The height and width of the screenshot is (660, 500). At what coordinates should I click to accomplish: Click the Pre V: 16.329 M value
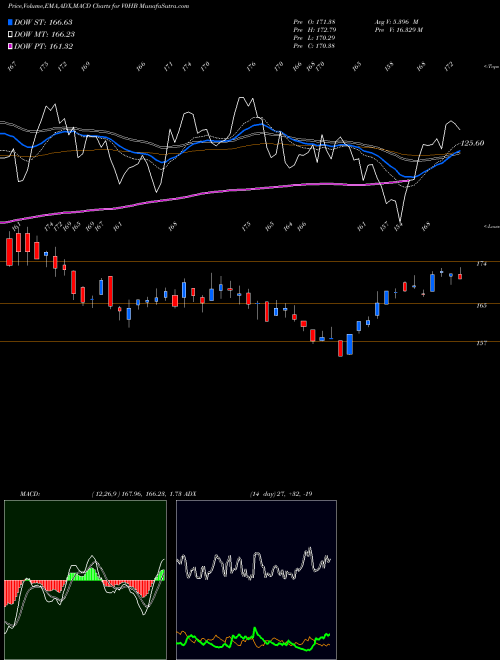click(399, 30)
